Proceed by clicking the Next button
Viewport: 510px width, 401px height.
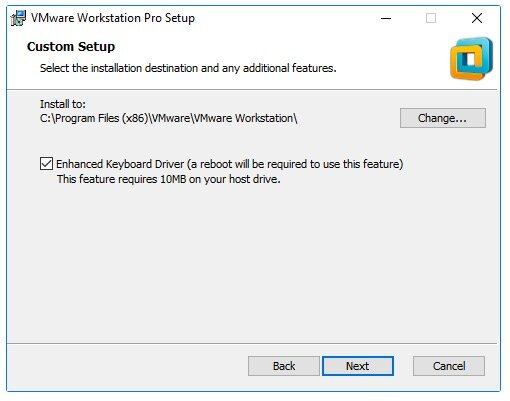358,366
